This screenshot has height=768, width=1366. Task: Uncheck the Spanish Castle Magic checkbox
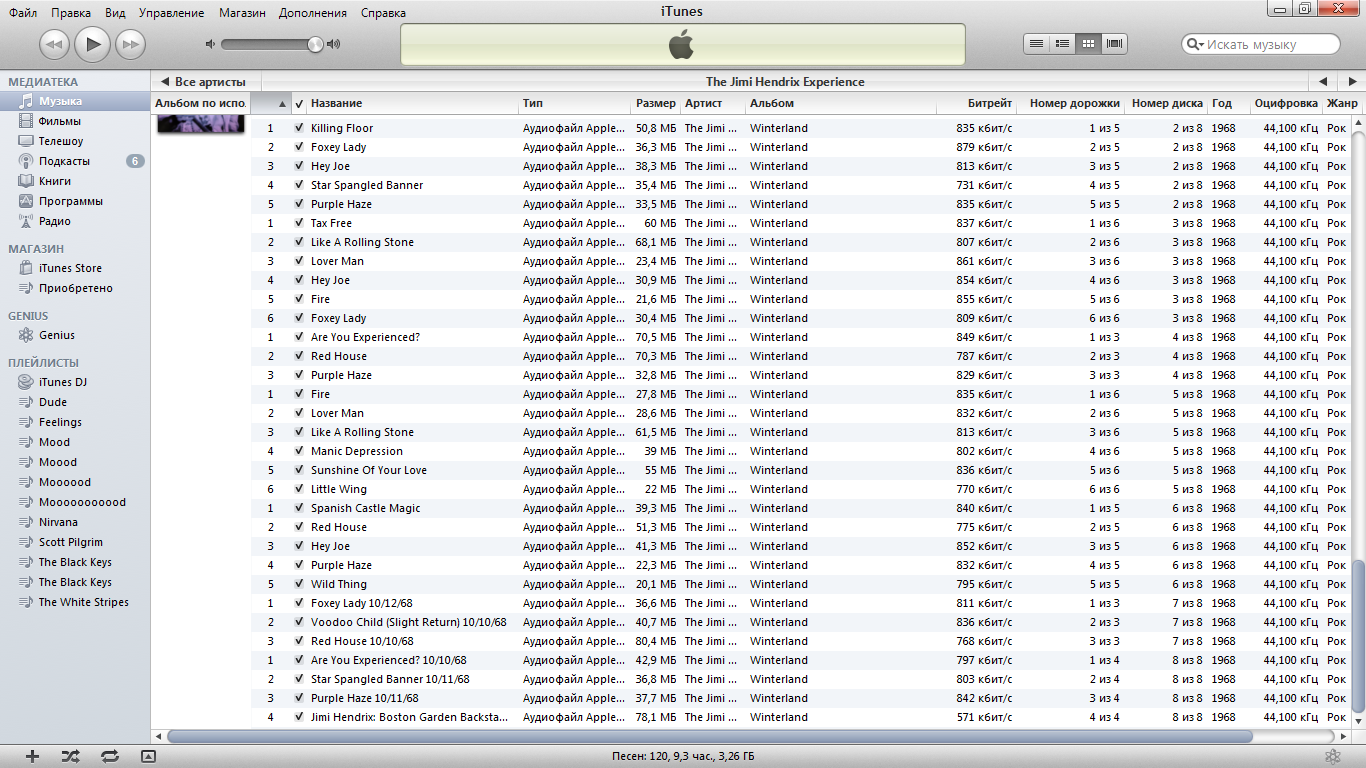tap(299, 508)
